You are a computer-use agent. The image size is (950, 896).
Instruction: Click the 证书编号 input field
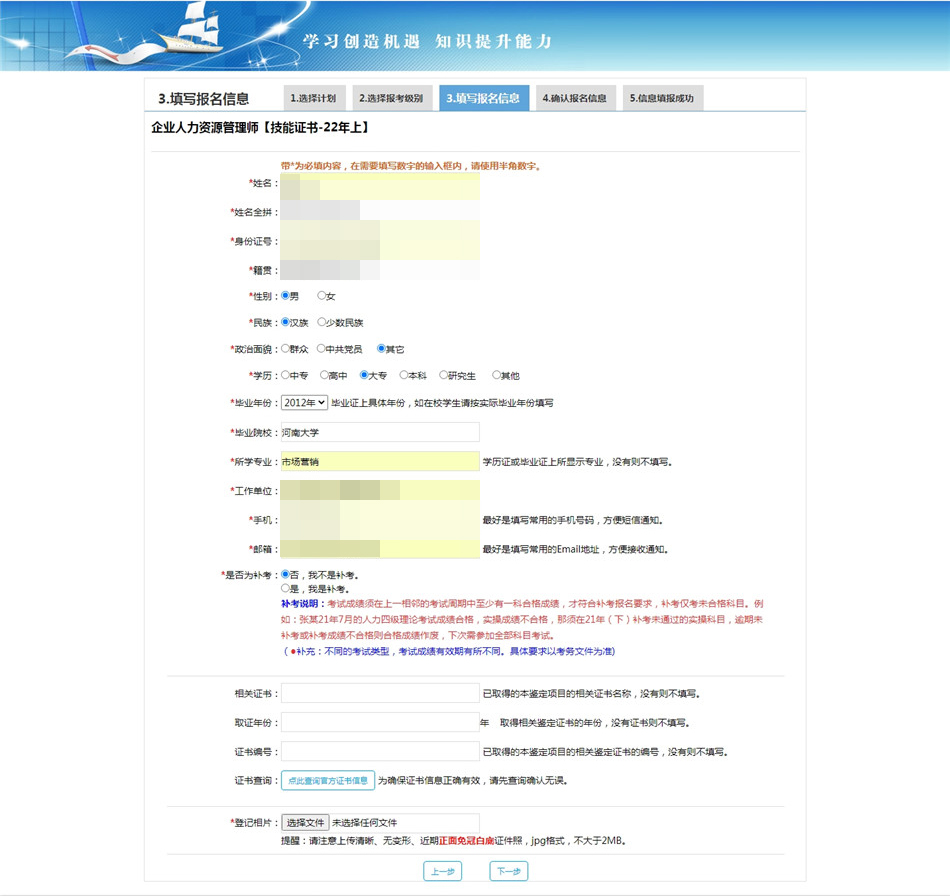click(380, 751)
